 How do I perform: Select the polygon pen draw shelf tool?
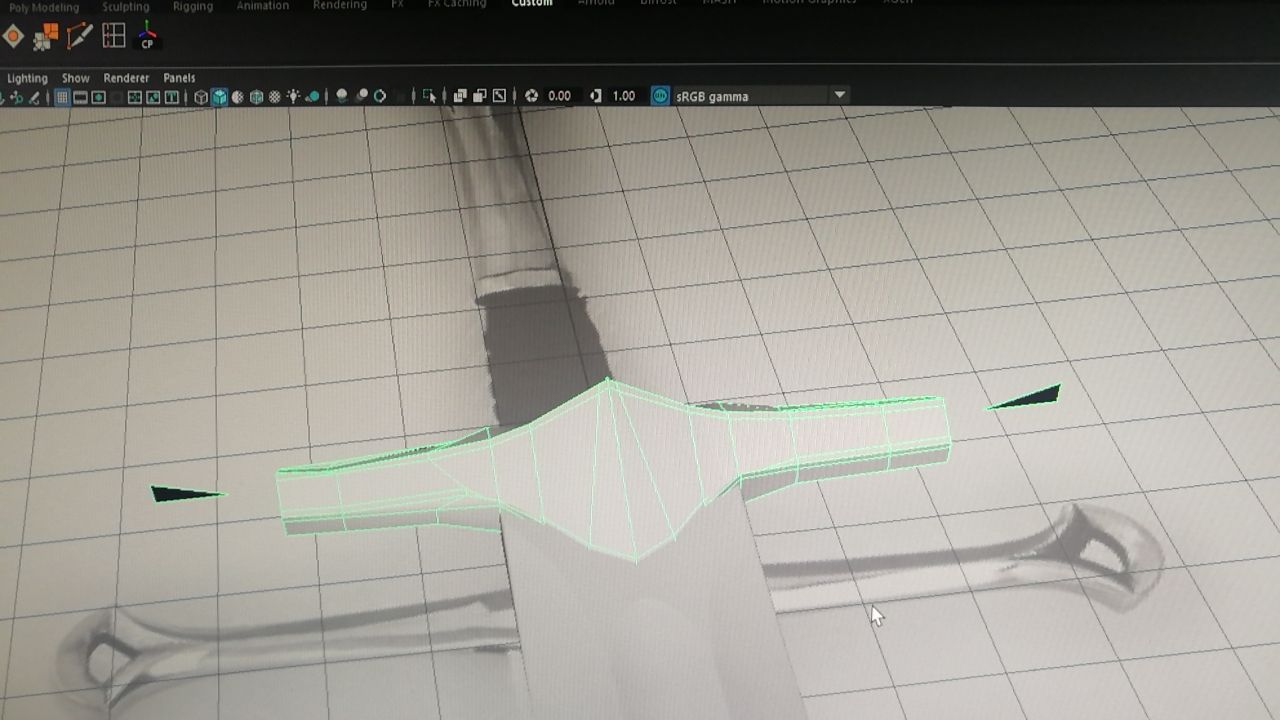click(78, 37)
